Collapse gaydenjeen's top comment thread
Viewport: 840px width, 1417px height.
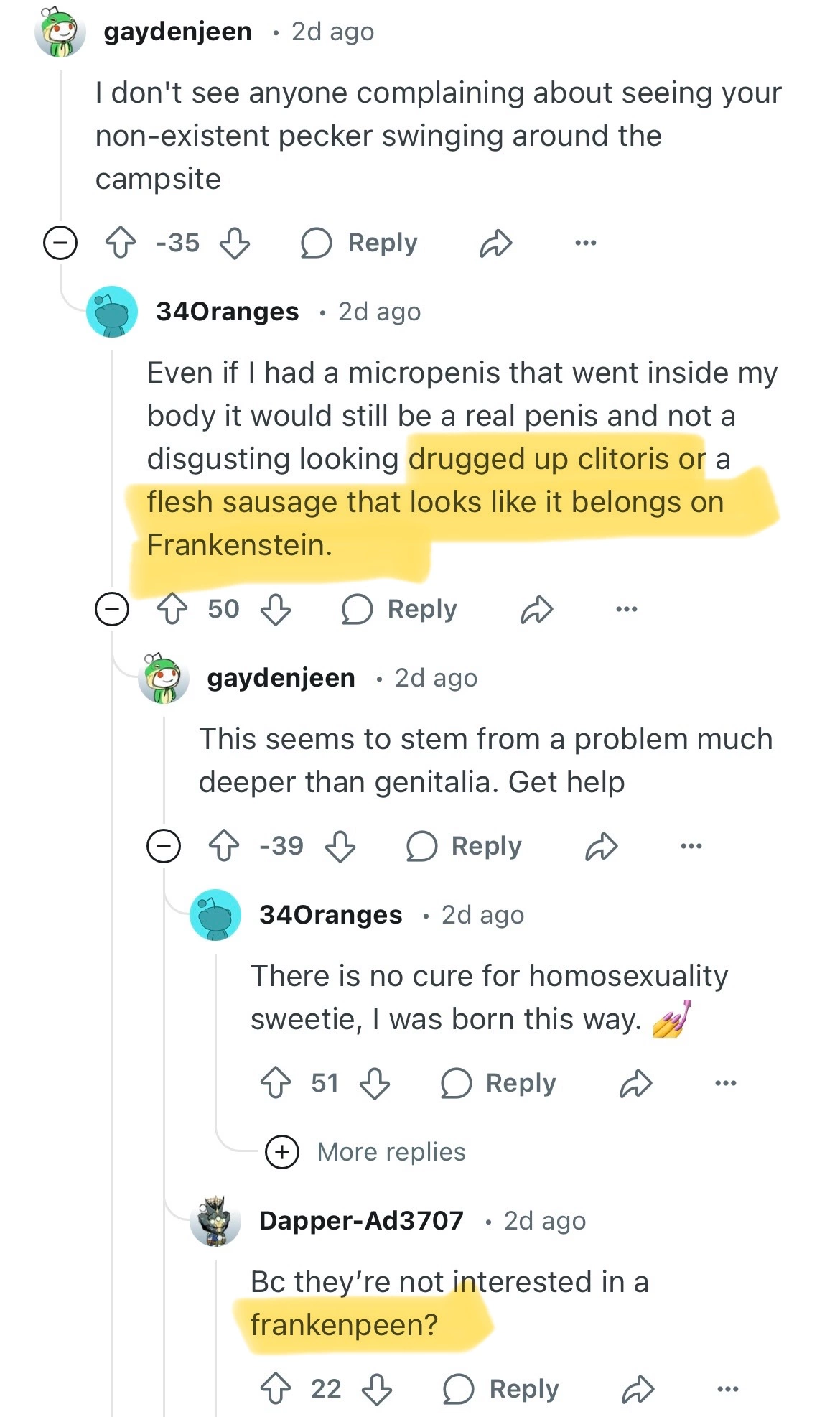pos(60,243)
